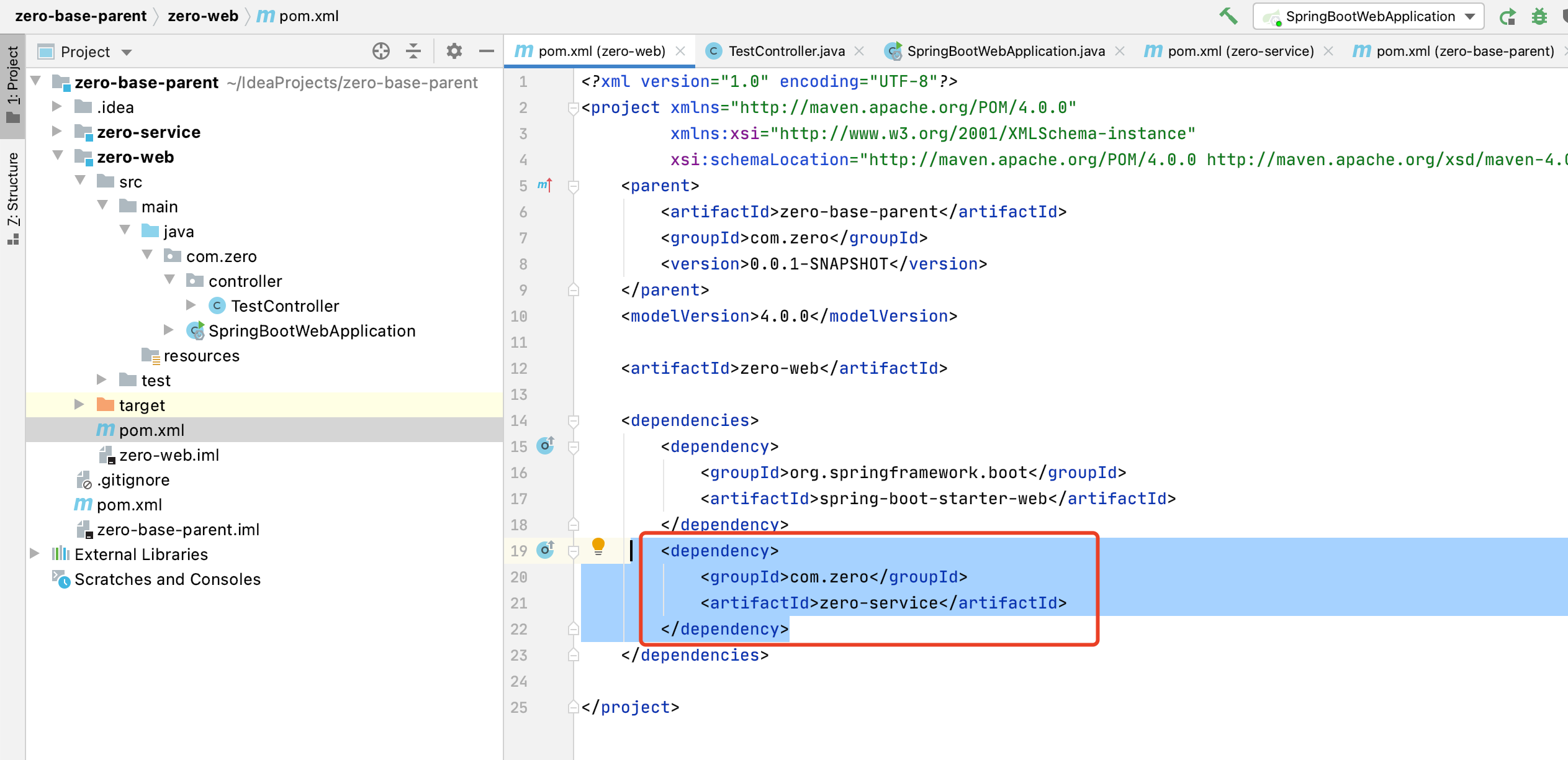Collapse all with the Project panel icon

413,51
